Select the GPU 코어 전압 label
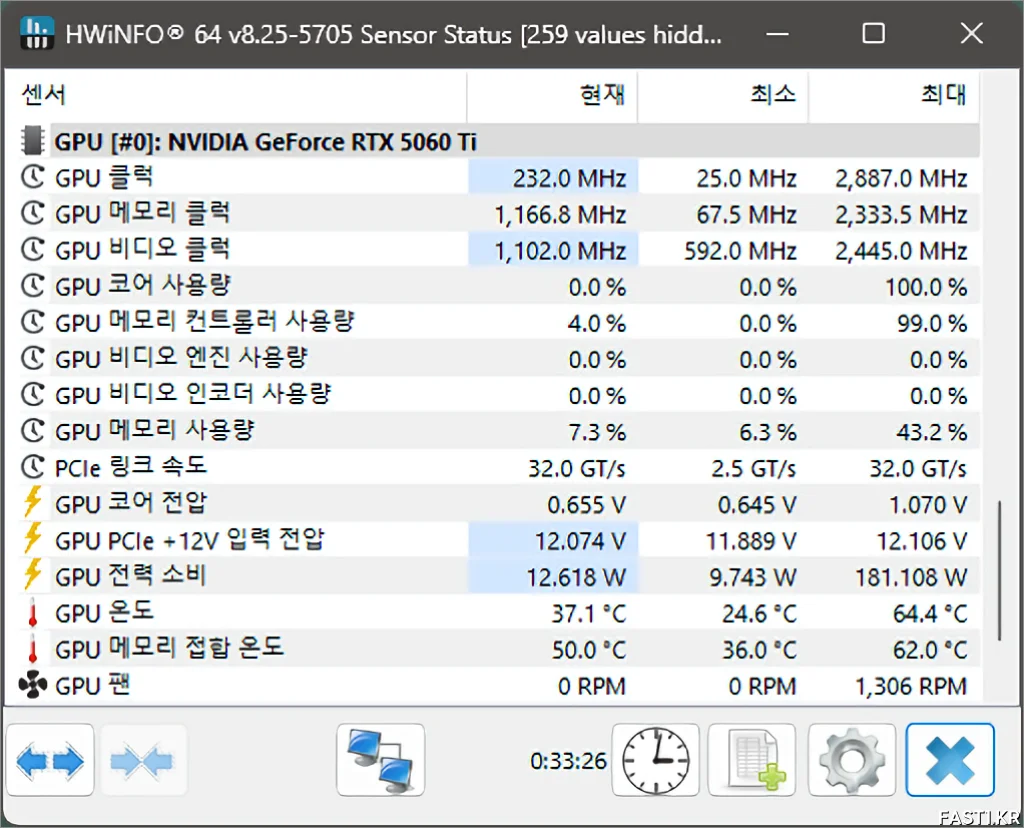Image resolution: width=1024 pixels, height=828 pixels. (131, 503)
